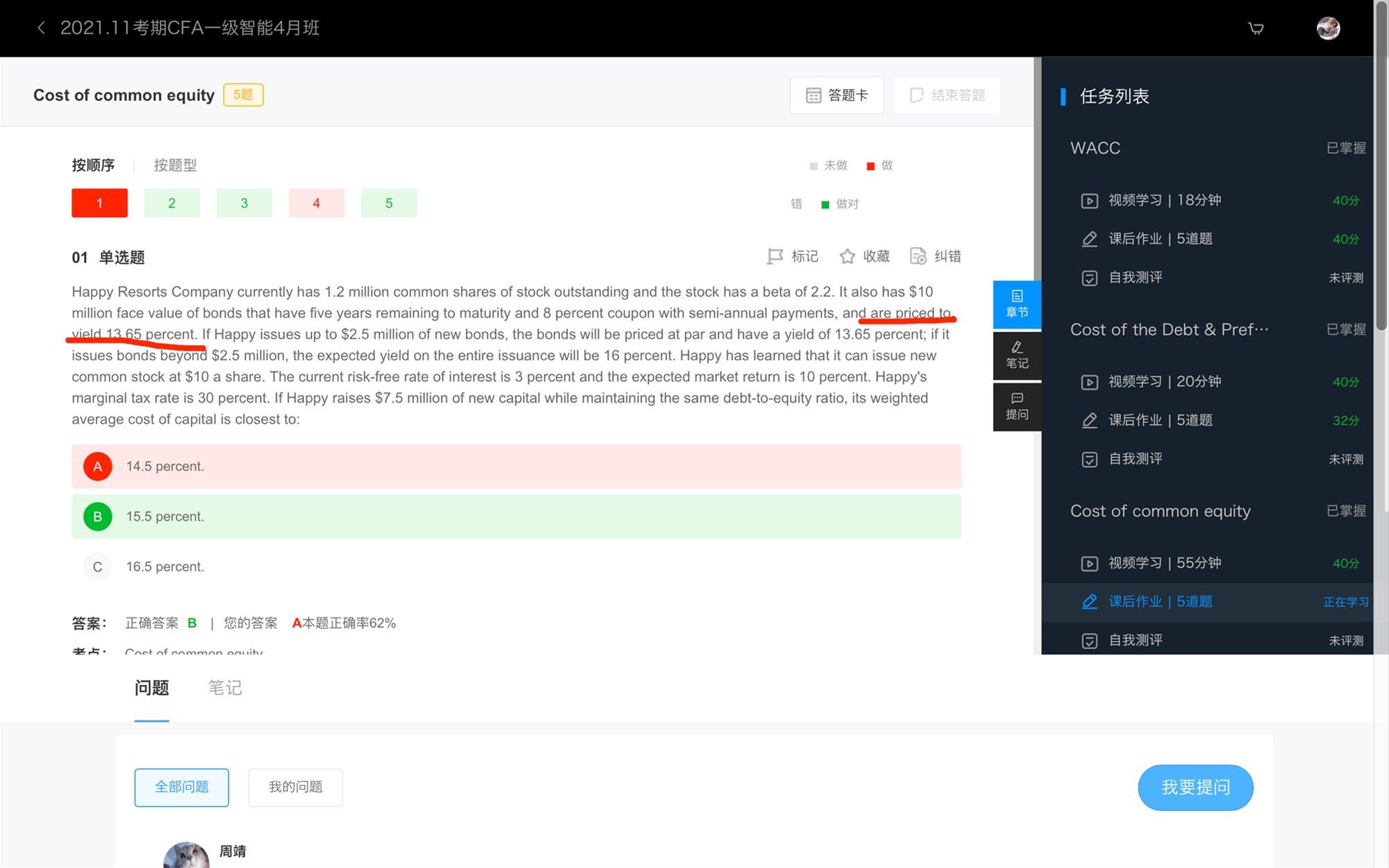Expand Cost of the Debt & Pref section
Image resolution: width=1389 pixels, height=868 pixels.
[x=1169, y=329]
